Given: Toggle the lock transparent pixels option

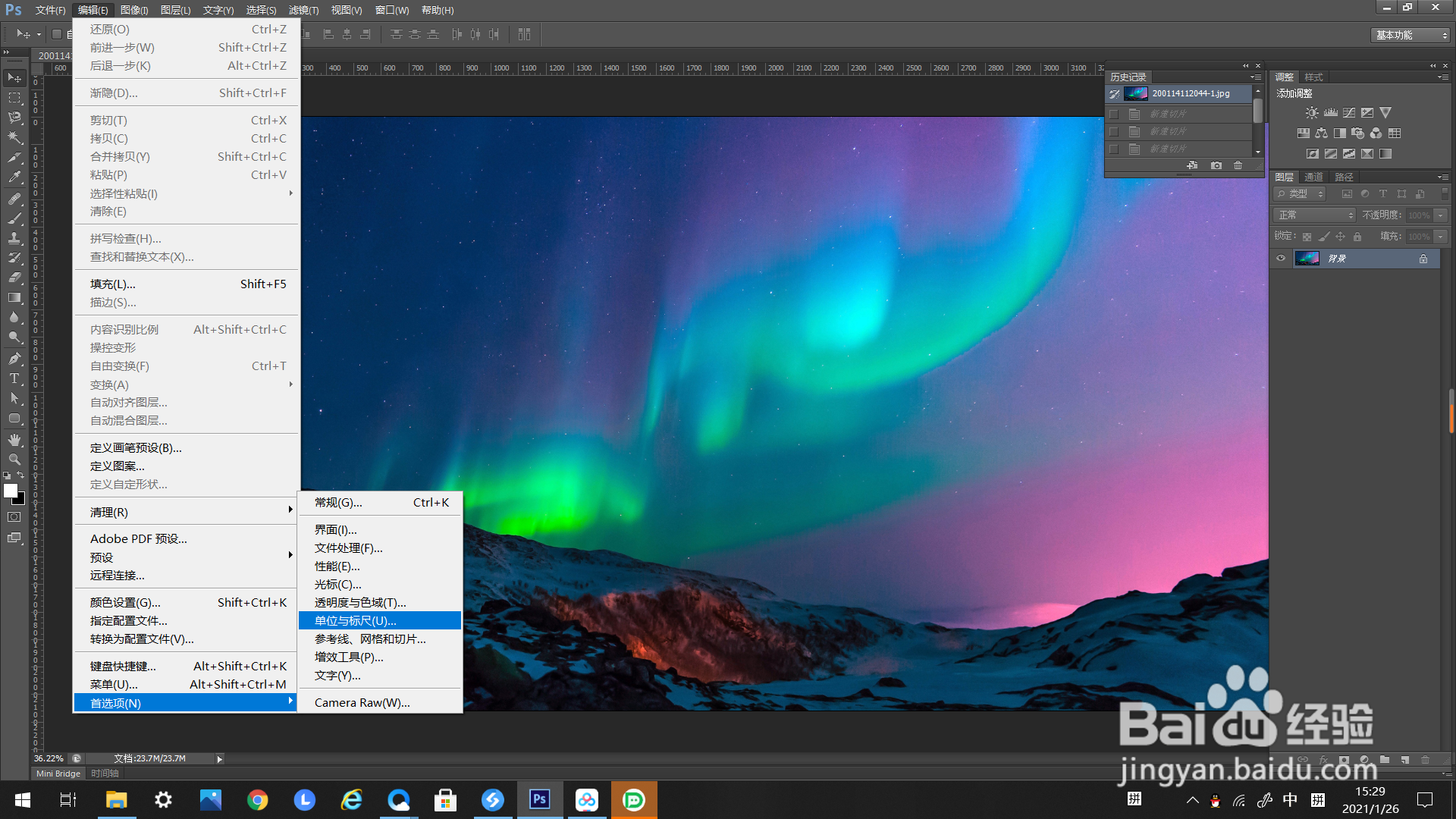Looking at the screenshot, I should click(1307, 237).
